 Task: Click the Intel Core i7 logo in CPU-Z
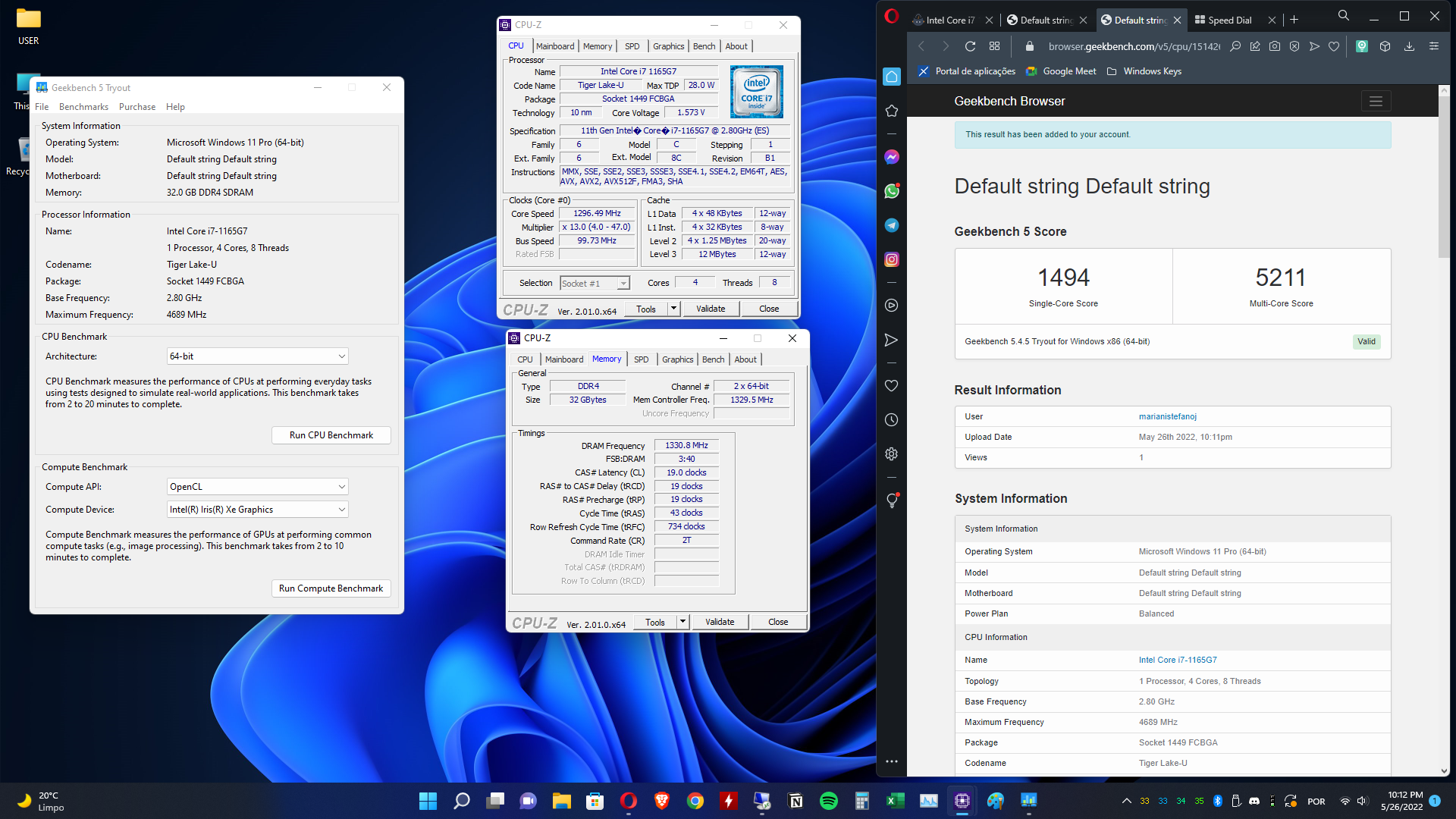pyautogui.click(x=756, y=92)
